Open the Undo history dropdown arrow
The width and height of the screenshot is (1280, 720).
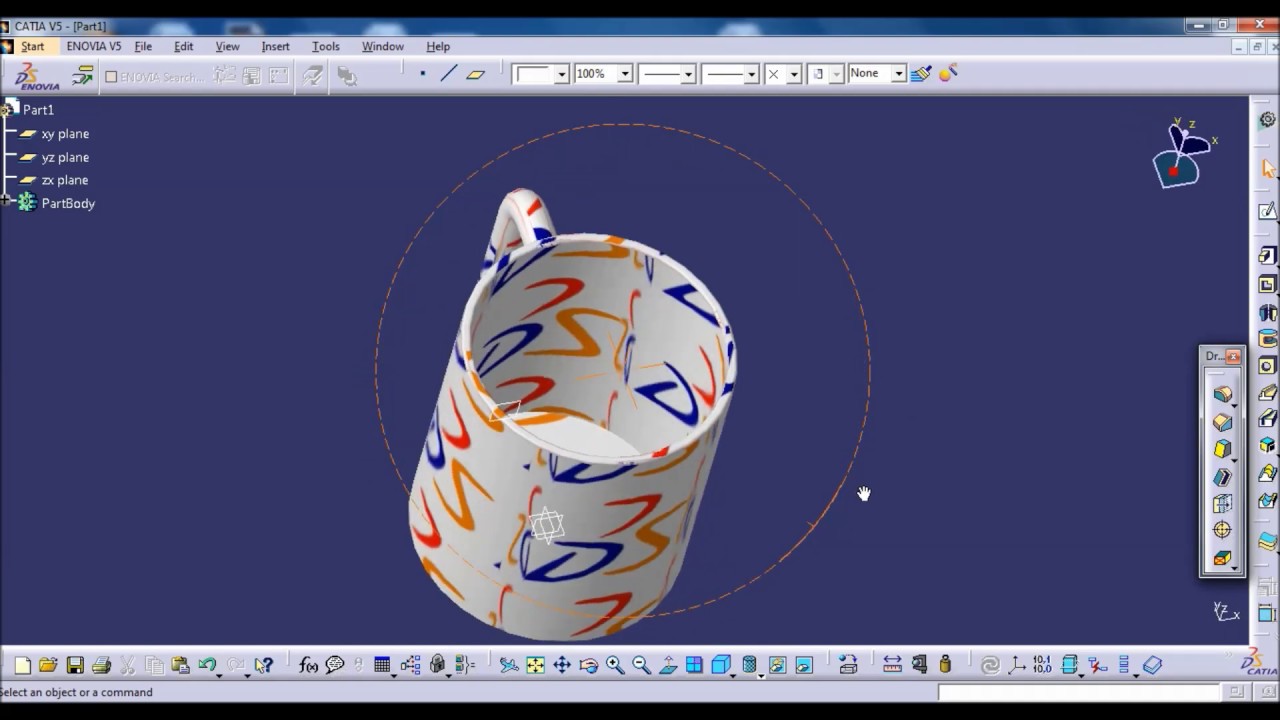219,674
